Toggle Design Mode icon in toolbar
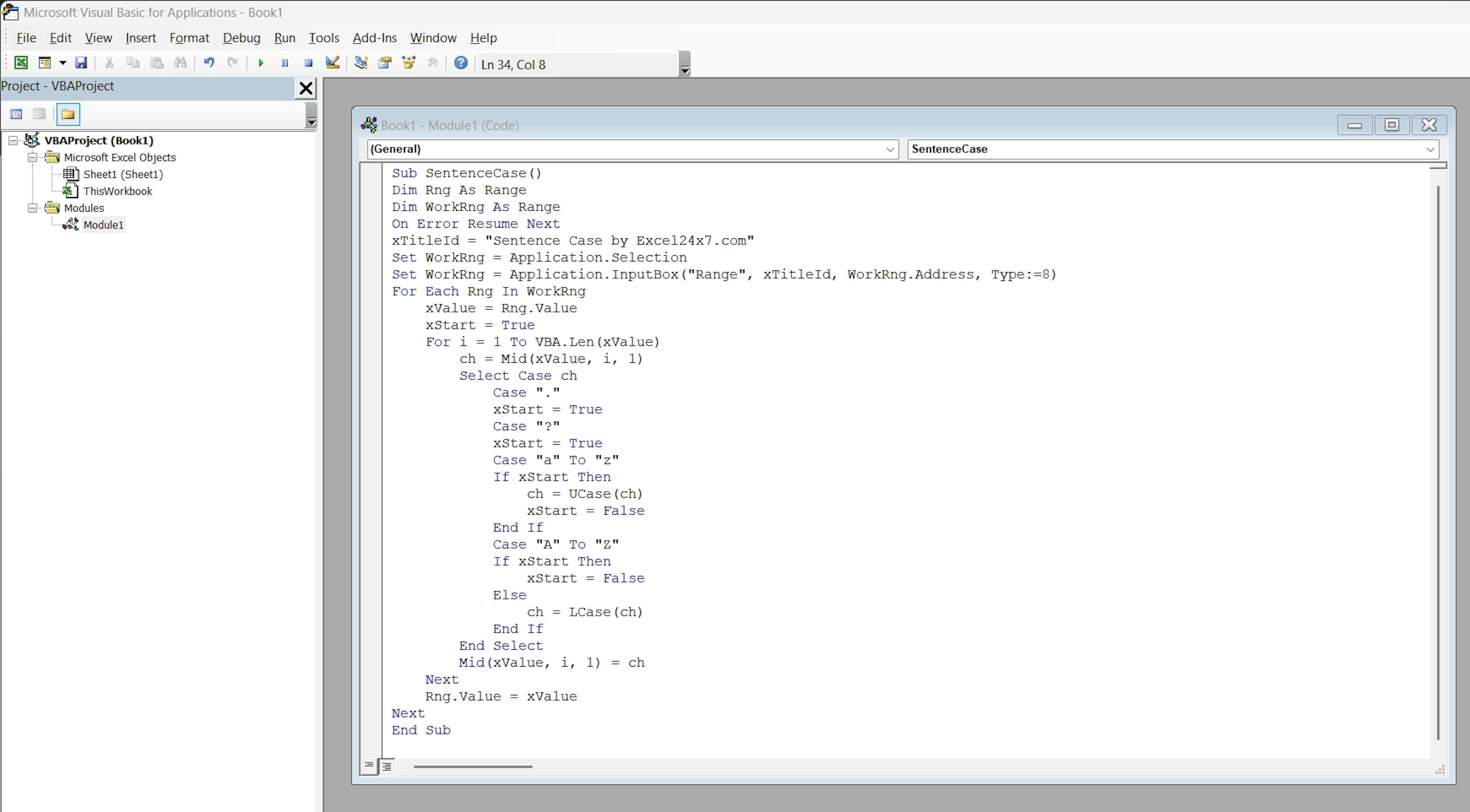 pos(332,63)
